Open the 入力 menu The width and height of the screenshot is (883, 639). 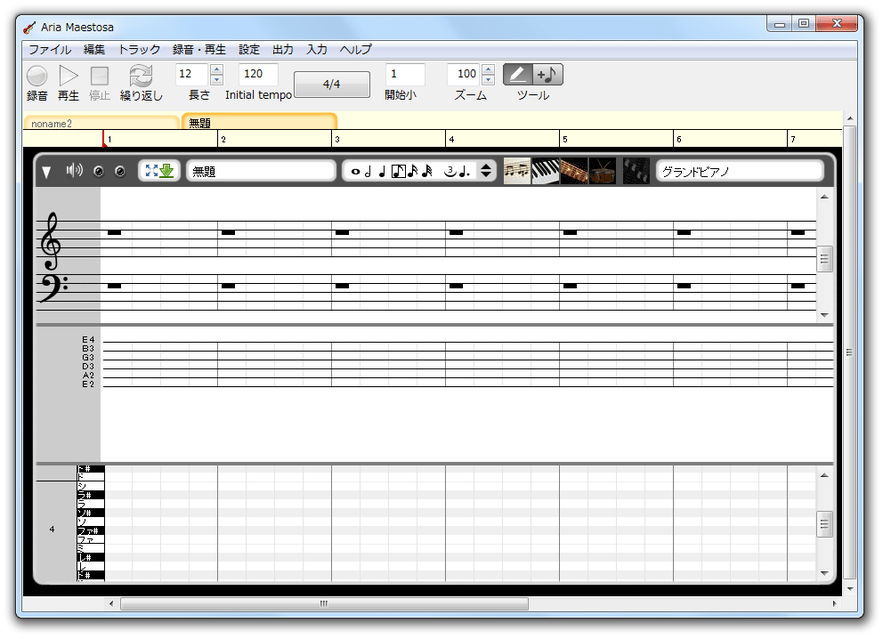click(x=316, y=50)
